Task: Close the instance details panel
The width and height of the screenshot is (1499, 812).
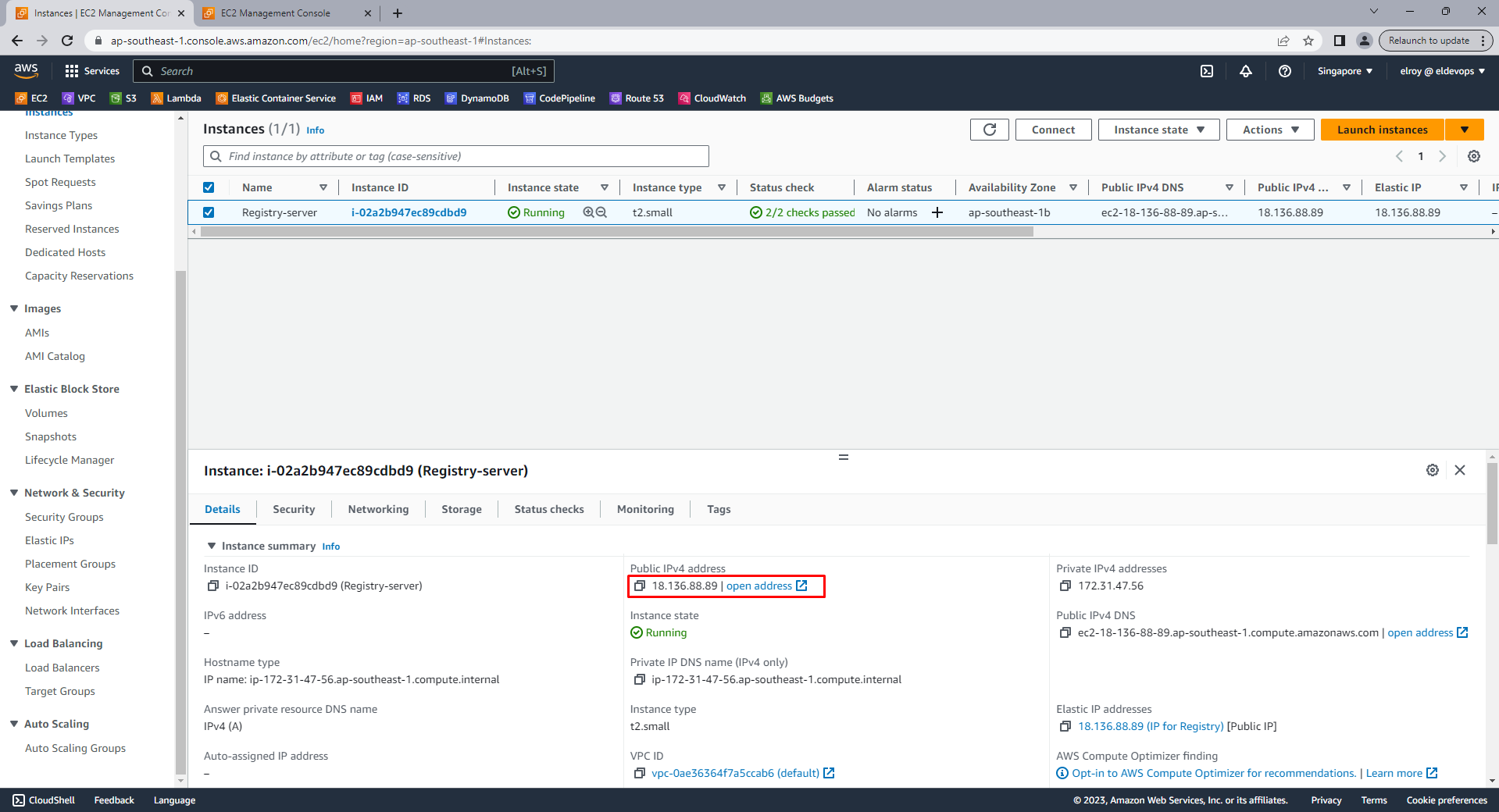Action: pyautogui.click(x=1460, y=470)
